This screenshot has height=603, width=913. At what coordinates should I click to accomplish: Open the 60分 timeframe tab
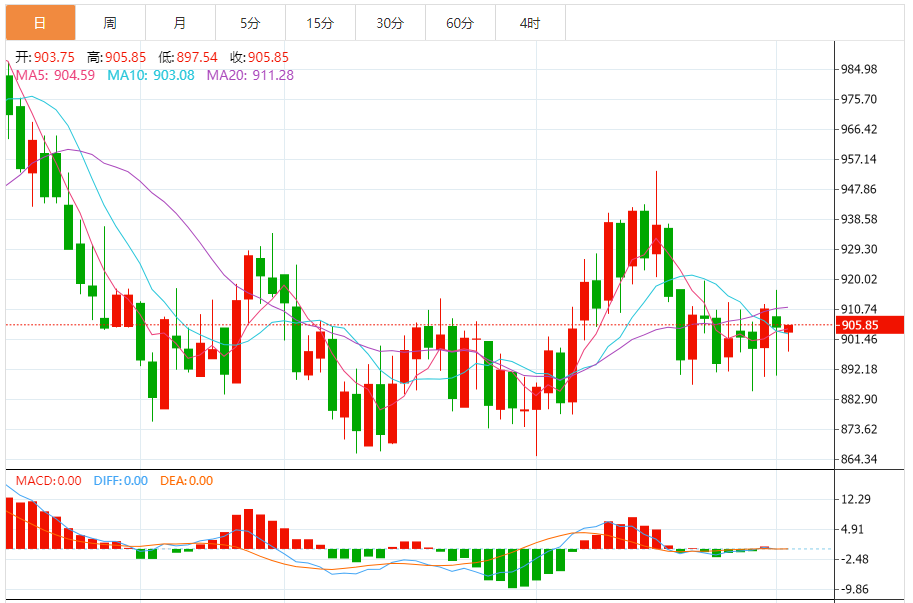pyautogui.click(x=460, y=23)
